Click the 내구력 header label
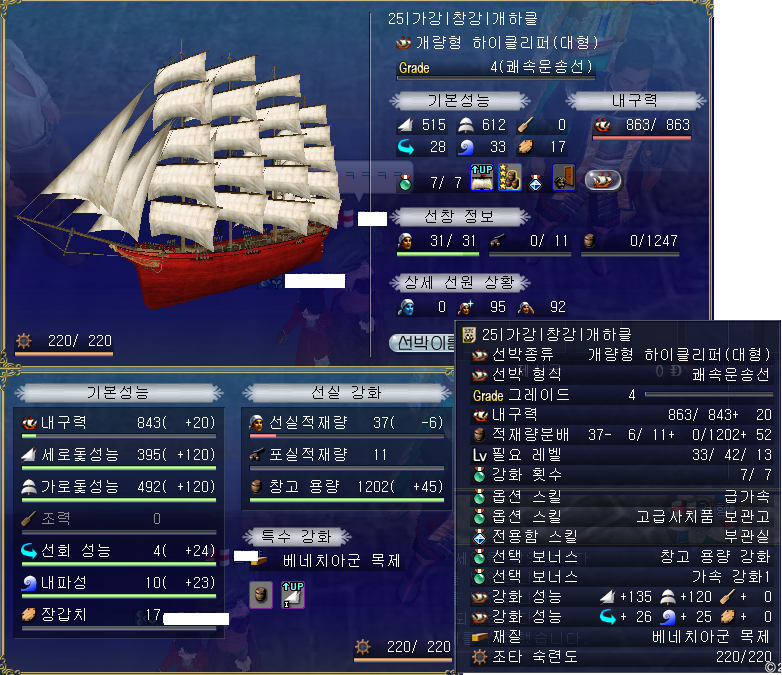Screen dimensions: 782x675 (x=634, y=101)
